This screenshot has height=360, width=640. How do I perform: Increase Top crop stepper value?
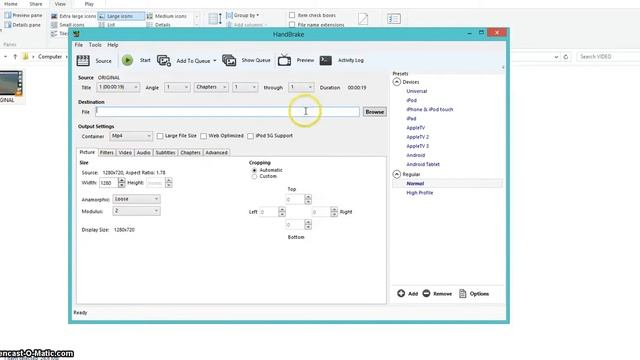click(308, 197)
